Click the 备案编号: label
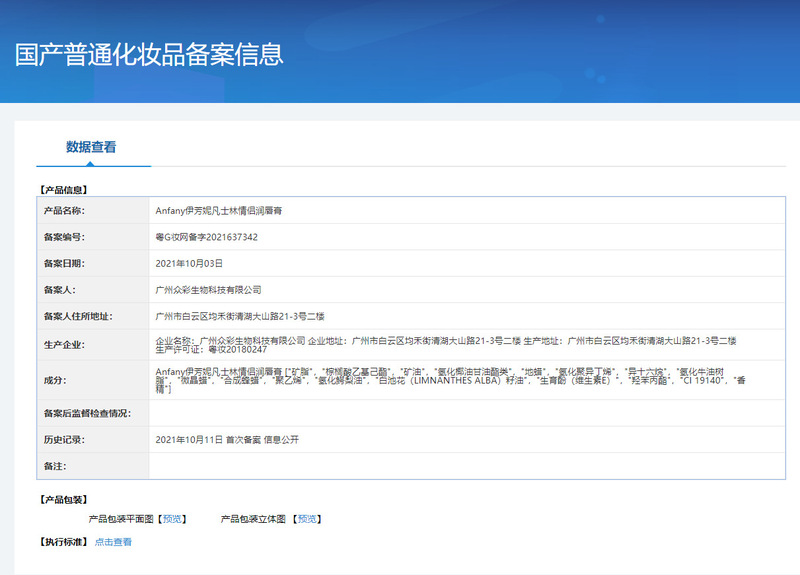 64,237
